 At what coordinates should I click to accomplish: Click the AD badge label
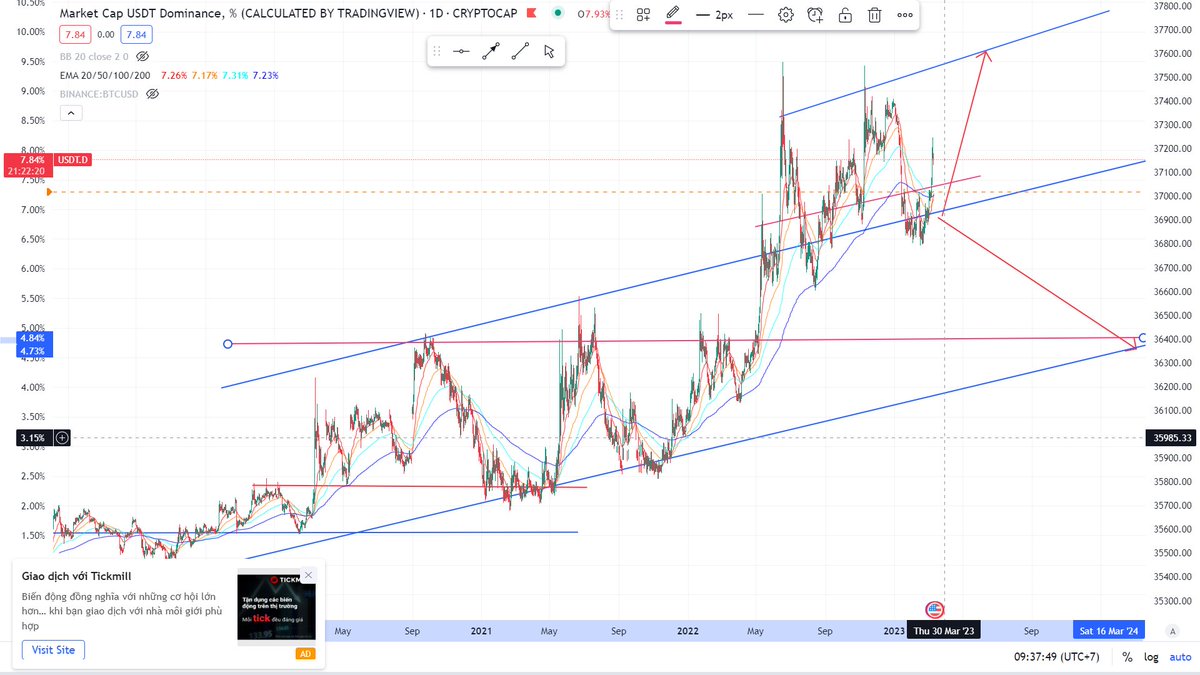click(x=305, y=654)
